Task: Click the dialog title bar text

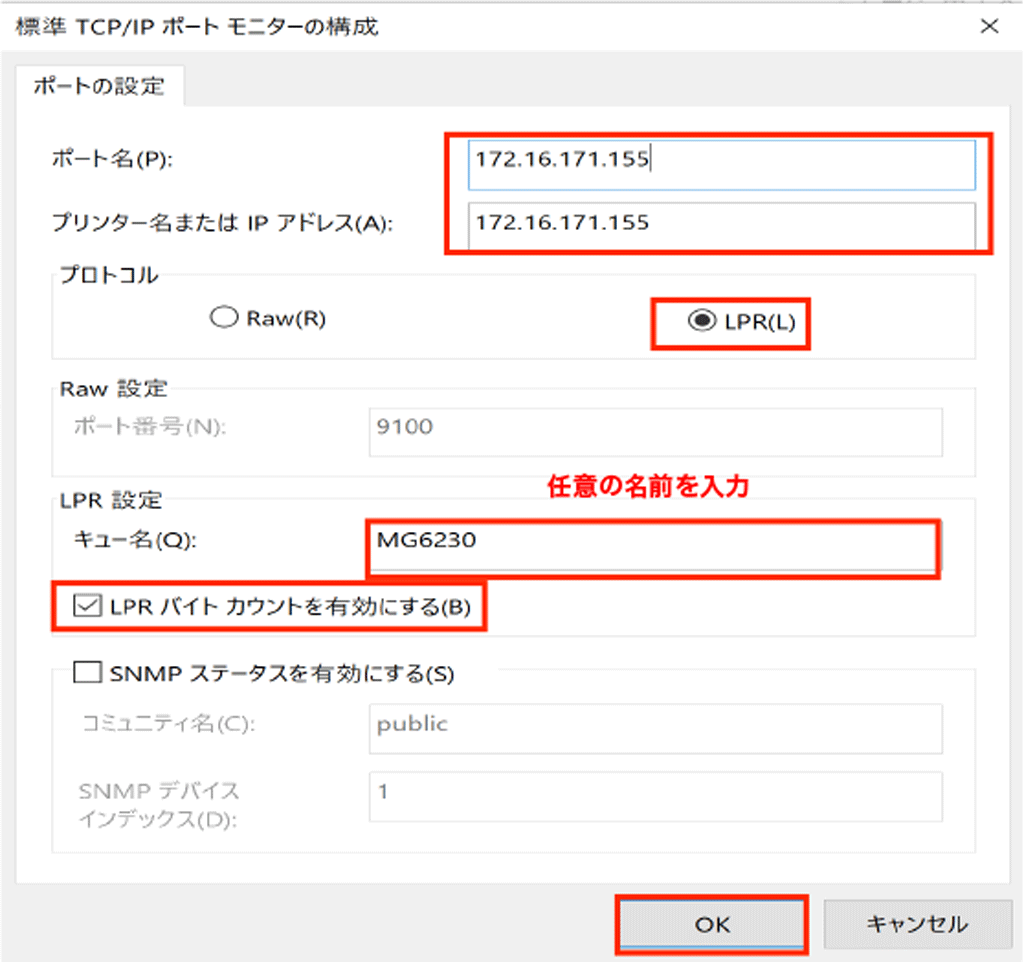Action: pyautogui.click(x=197, y=27)
